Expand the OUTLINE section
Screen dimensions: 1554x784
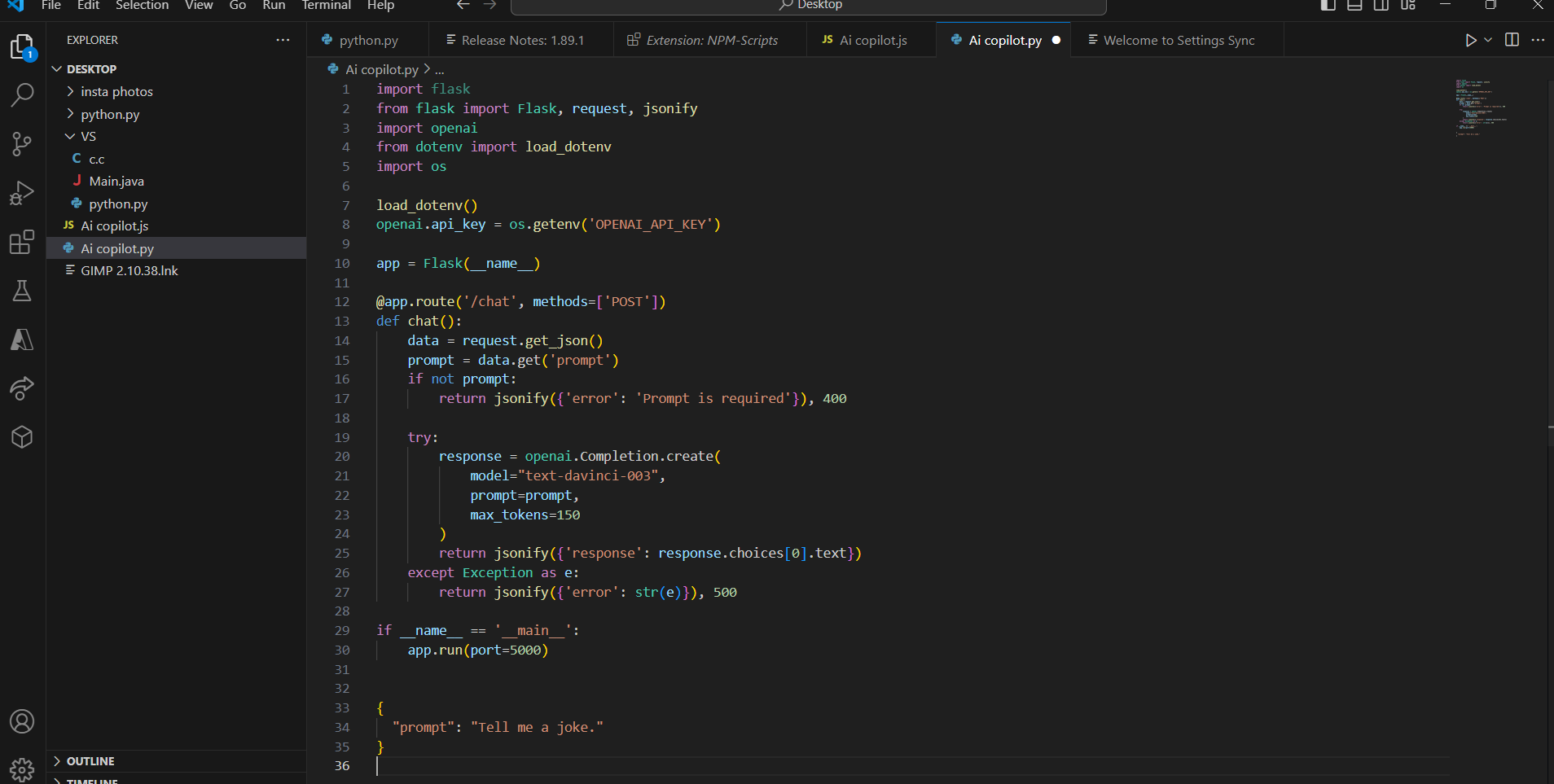click(x=90, y=761)
